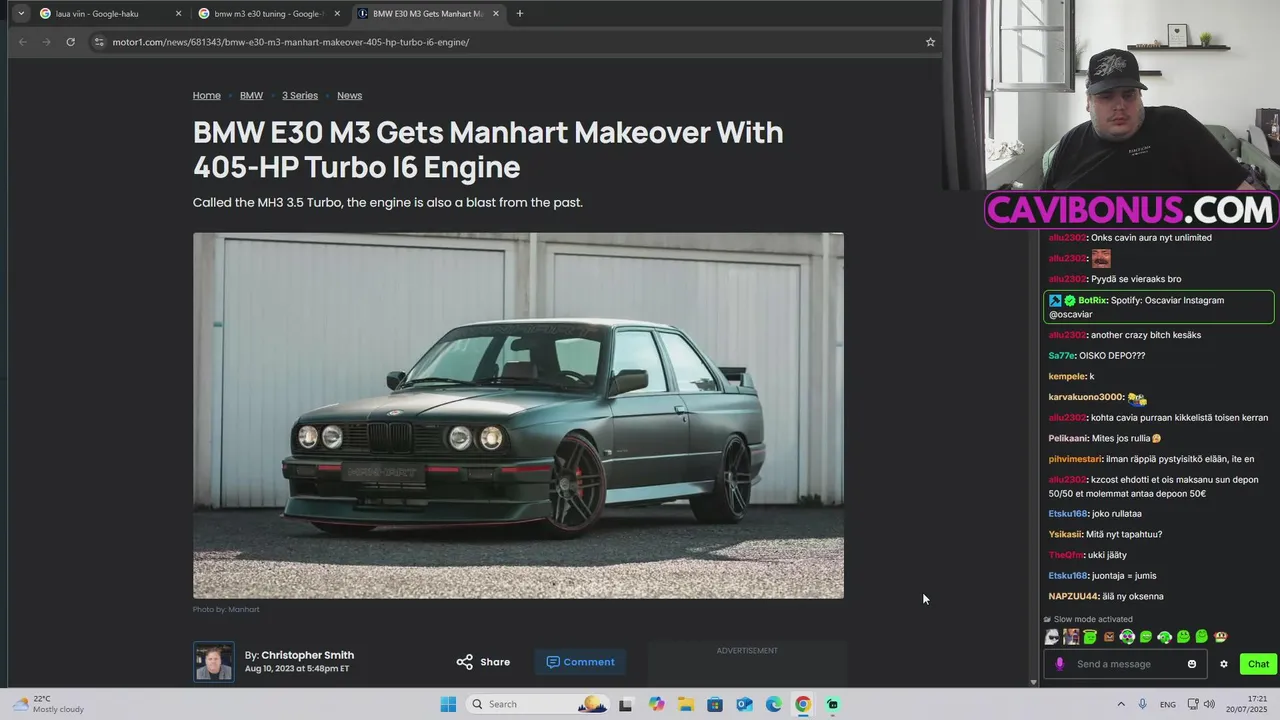Viewport: 1280px width, 720px height.
Task: Click the Chat send button
Action: tap(1258, 664)
